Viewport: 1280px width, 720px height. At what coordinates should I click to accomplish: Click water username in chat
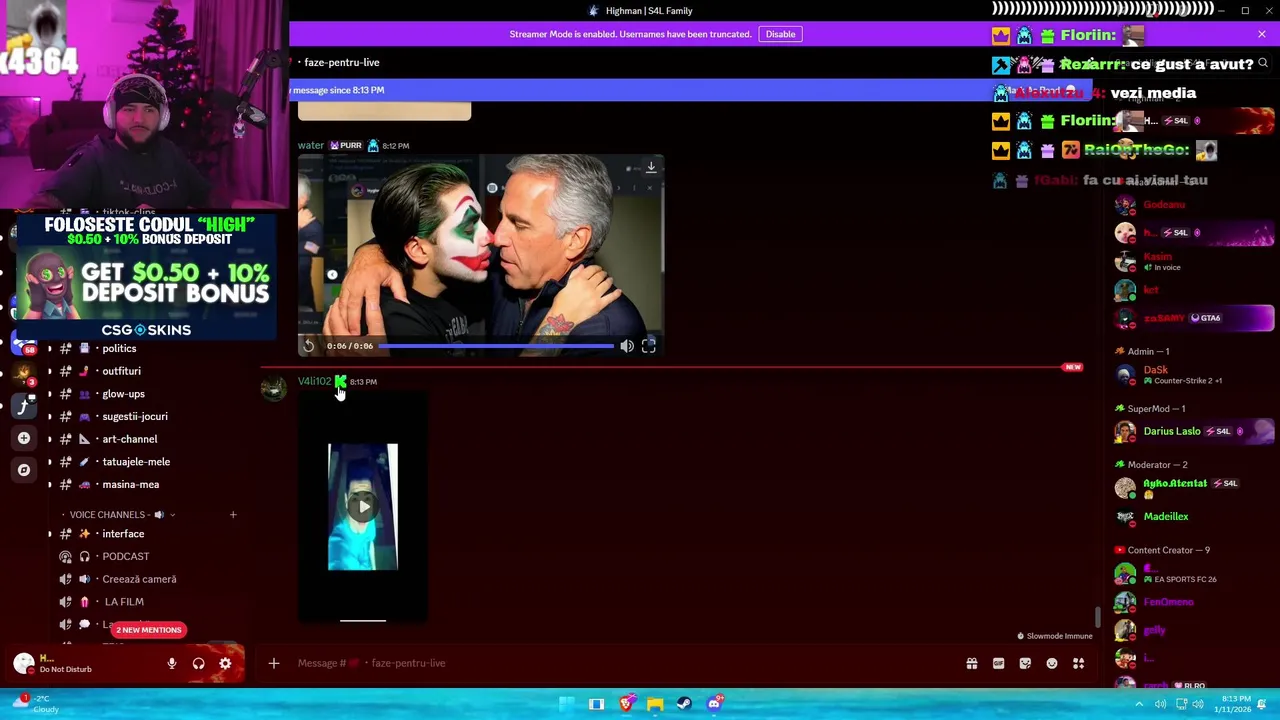(311, 146)
